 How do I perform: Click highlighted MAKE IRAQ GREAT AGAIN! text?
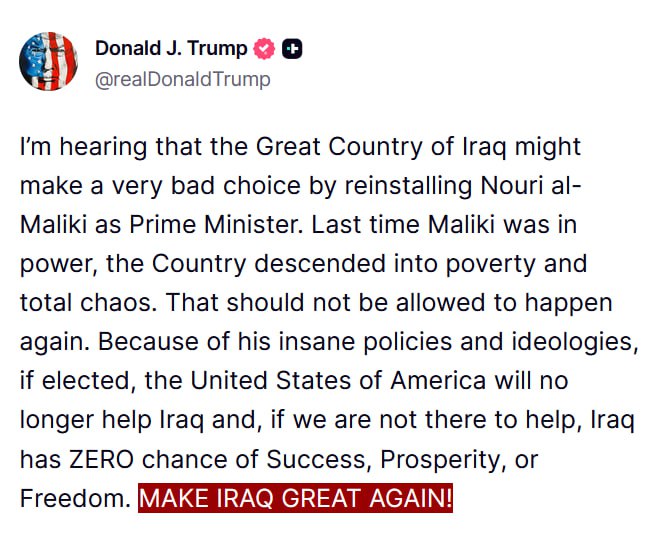pyautogui.click(x=295, y=498)
